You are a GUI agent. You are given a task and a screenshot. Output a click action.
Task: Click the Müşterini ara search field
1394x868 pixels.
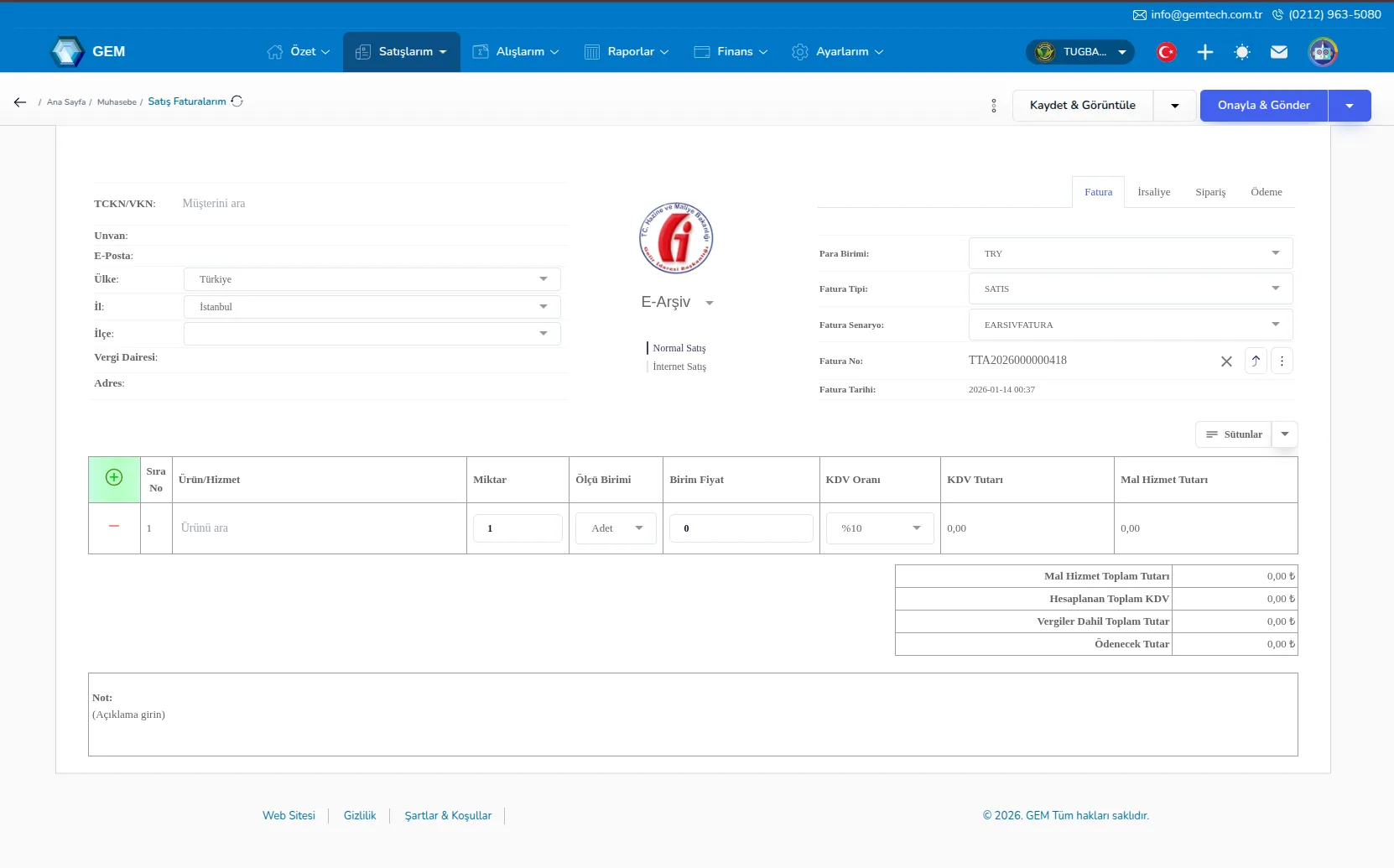pos(372,204)
